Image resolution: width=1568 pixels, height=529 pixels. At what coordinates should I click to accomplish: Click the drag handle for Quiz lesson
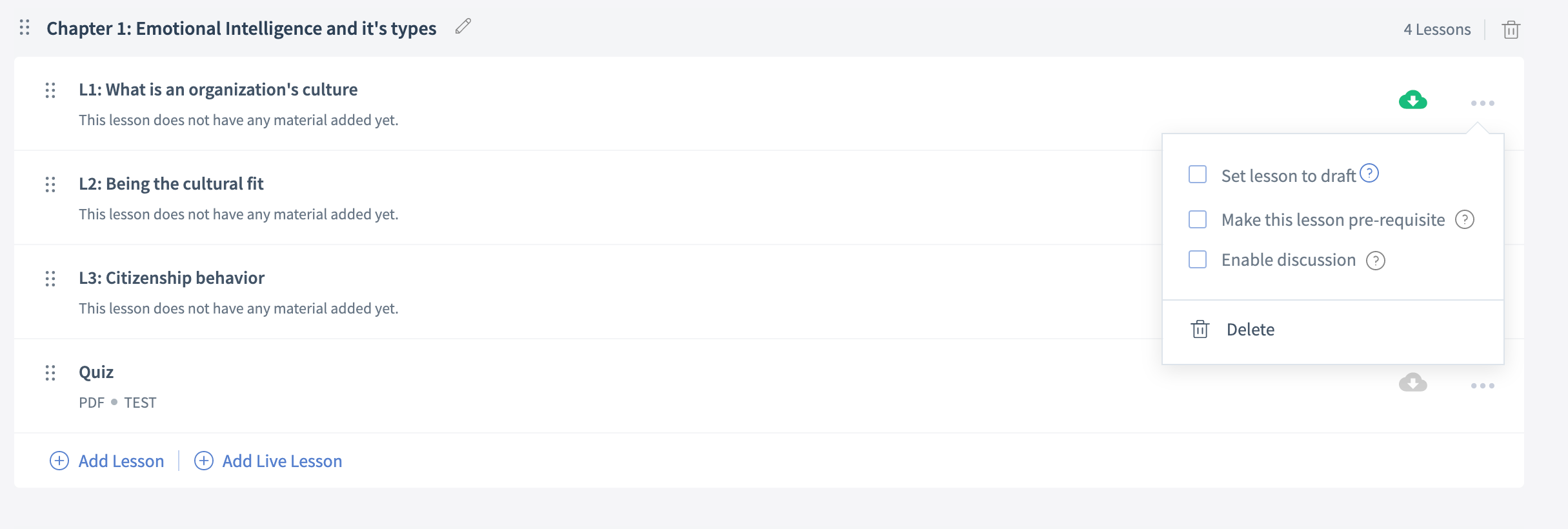click(50, 373)
